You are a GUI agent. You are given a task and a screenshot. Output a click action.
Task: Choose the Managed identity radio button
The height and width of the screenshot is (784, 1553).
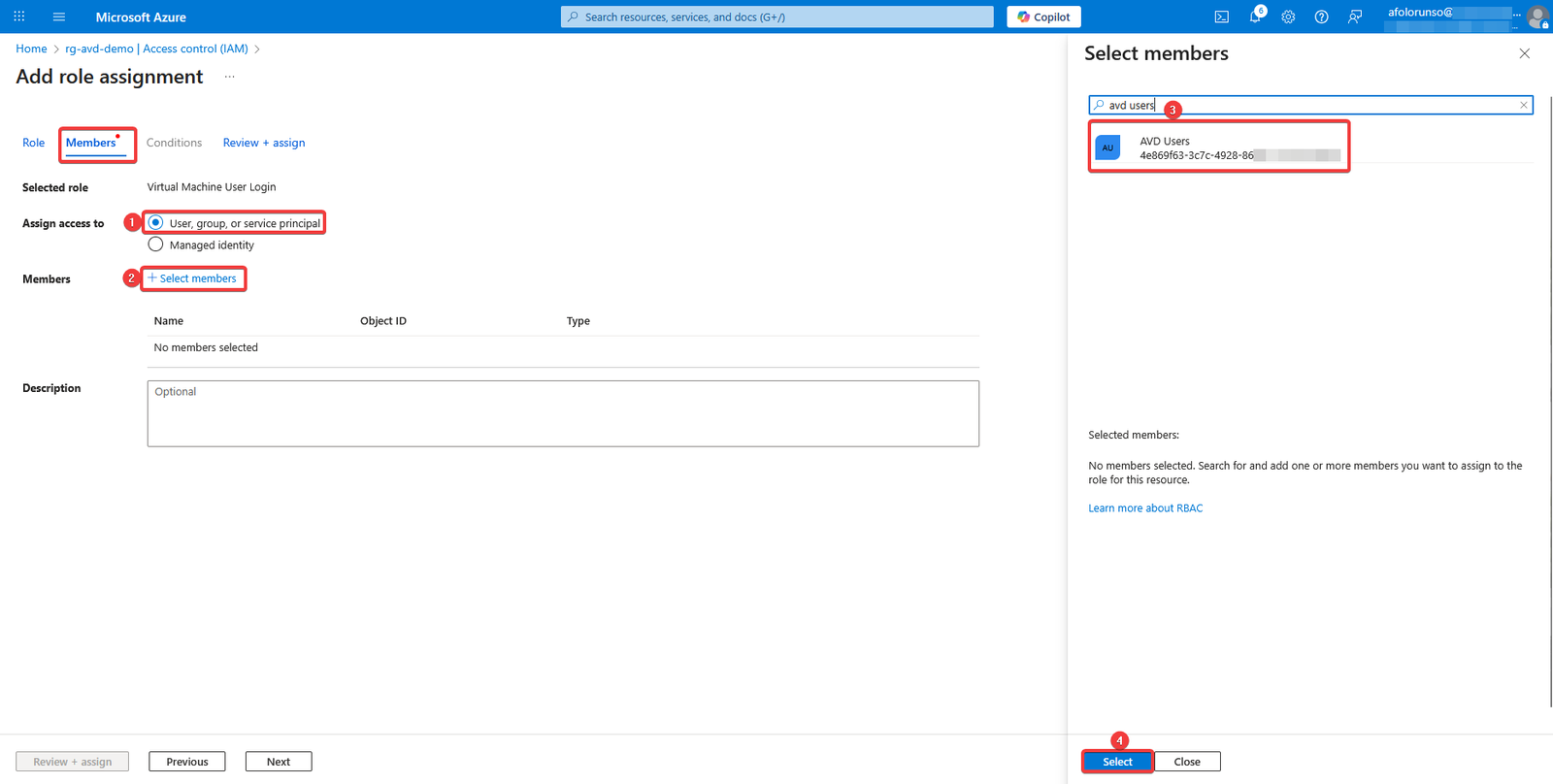point(155,245)
